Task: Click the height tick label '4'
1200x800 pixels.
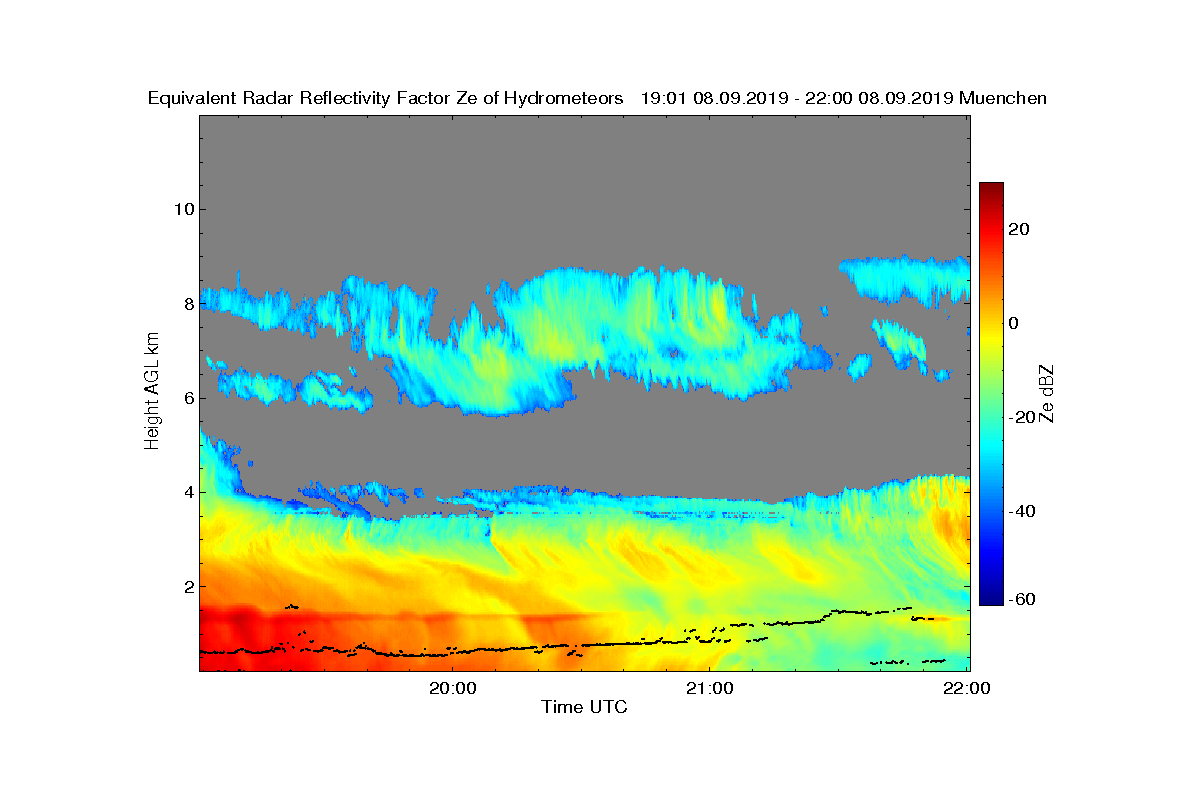Action: click(187, 492)
